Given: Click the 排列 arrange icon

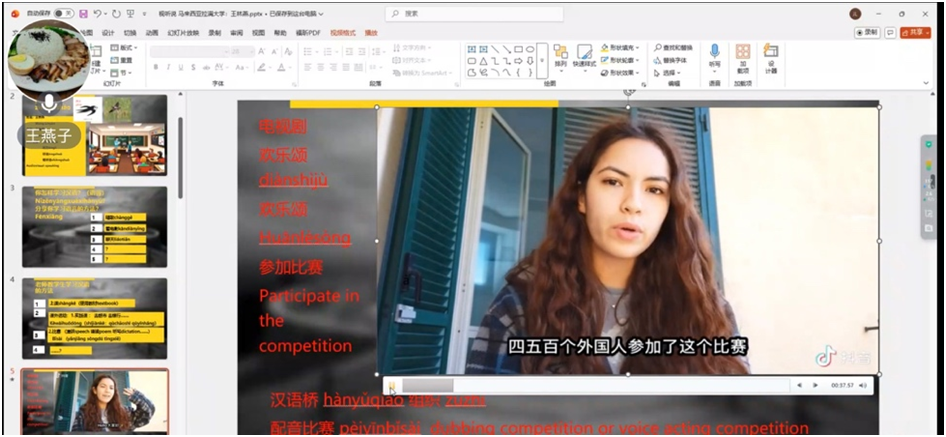Looking at the screenshot, I should tap(560, 56).
